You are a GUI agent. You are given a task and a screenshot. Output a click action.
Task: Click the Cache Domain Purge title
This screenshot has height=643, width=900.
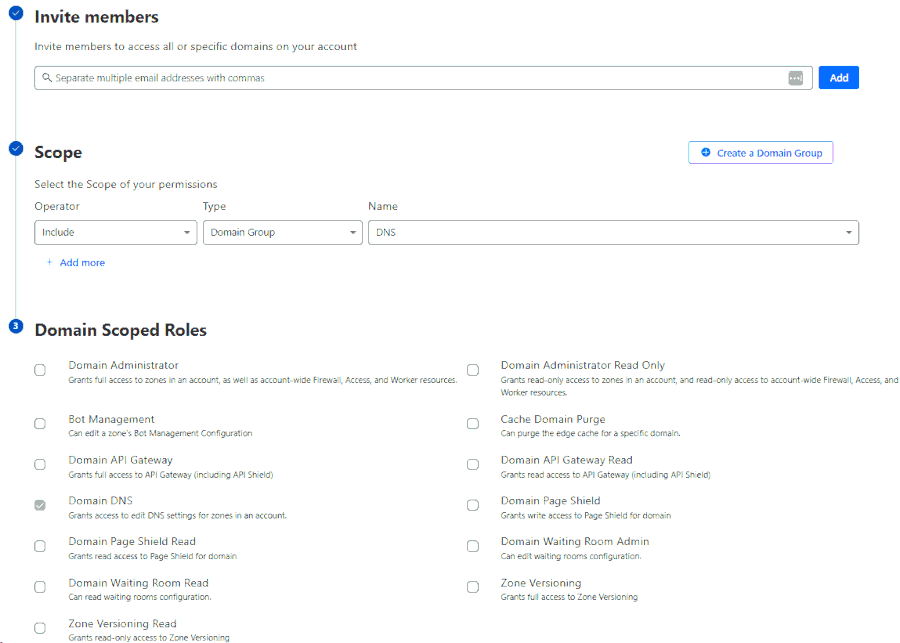tap(553, 419)
